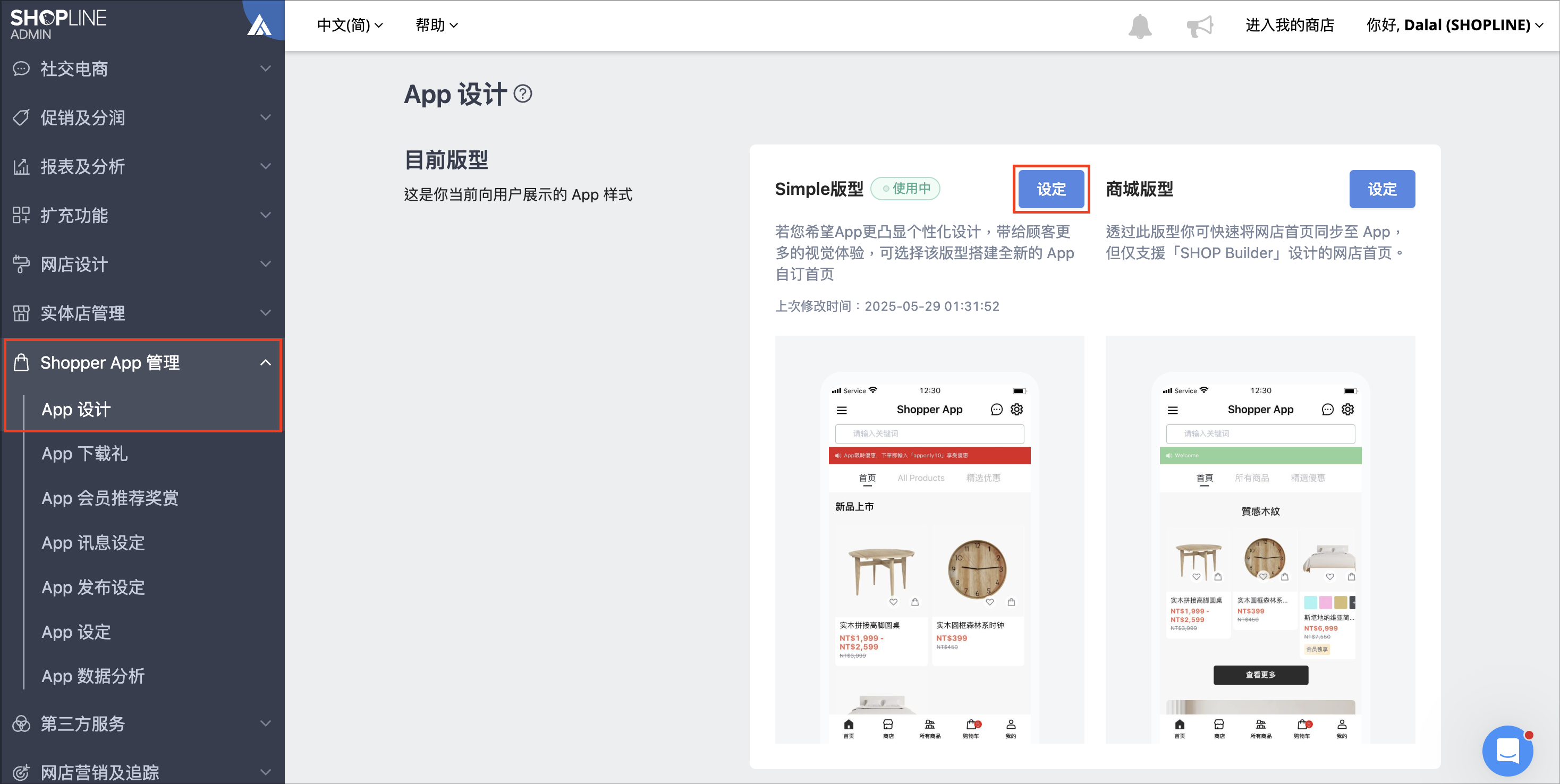The width and height of the screenshot is (1560, 784).
Task: Click the 所有商品 tab in 商城版型 preview
Action: pyautogui.click(x=1252, y=478)
